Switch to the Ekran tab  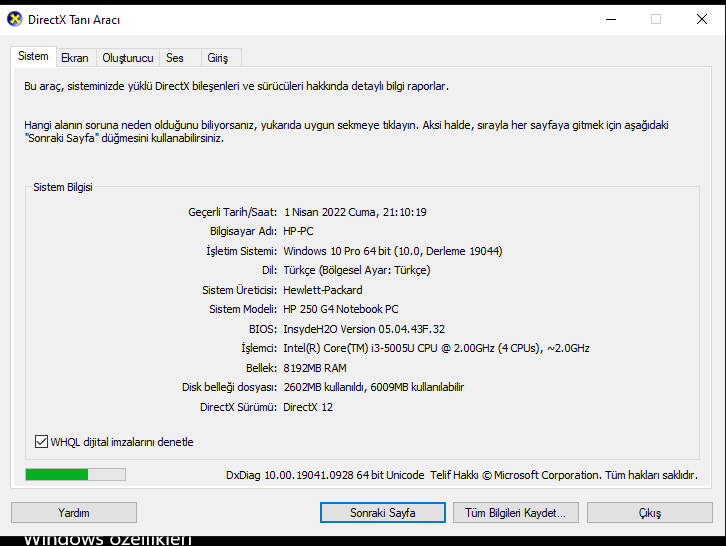point(76,58)
